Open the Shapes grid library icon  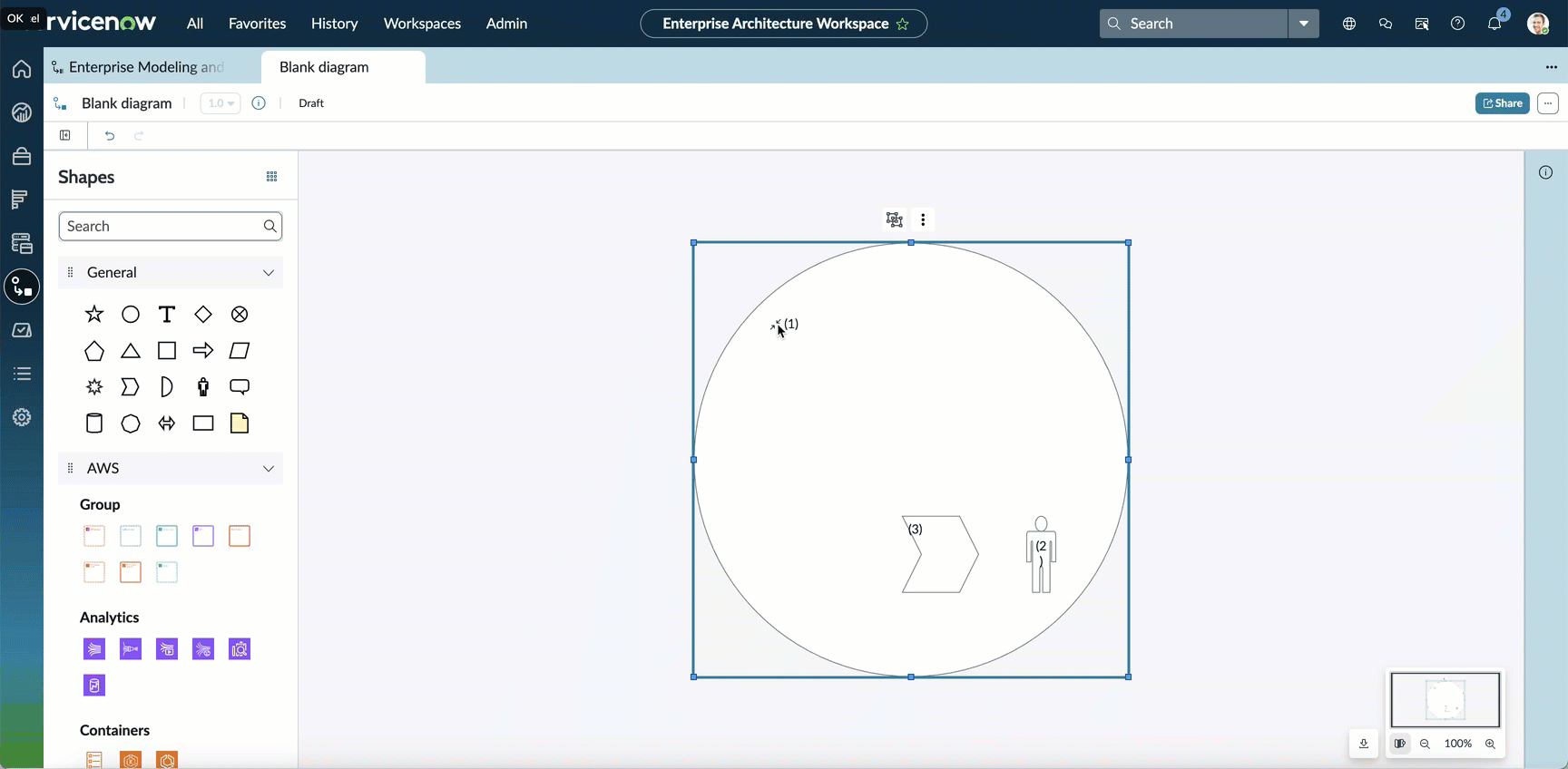click(x=271, y=177)
